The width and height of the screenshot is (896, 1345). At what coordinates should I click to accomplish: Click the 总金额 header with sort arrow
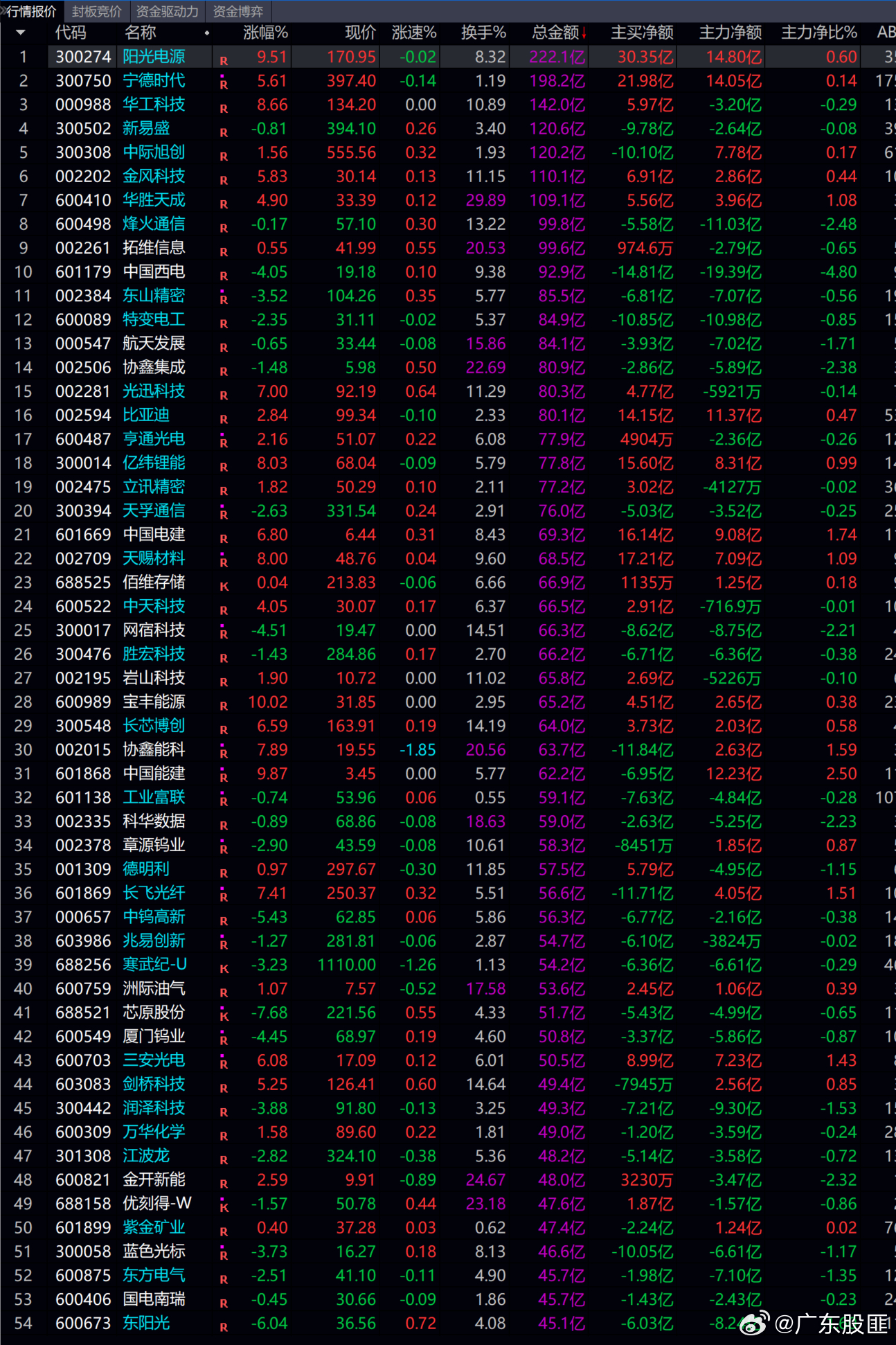point(559,33)
